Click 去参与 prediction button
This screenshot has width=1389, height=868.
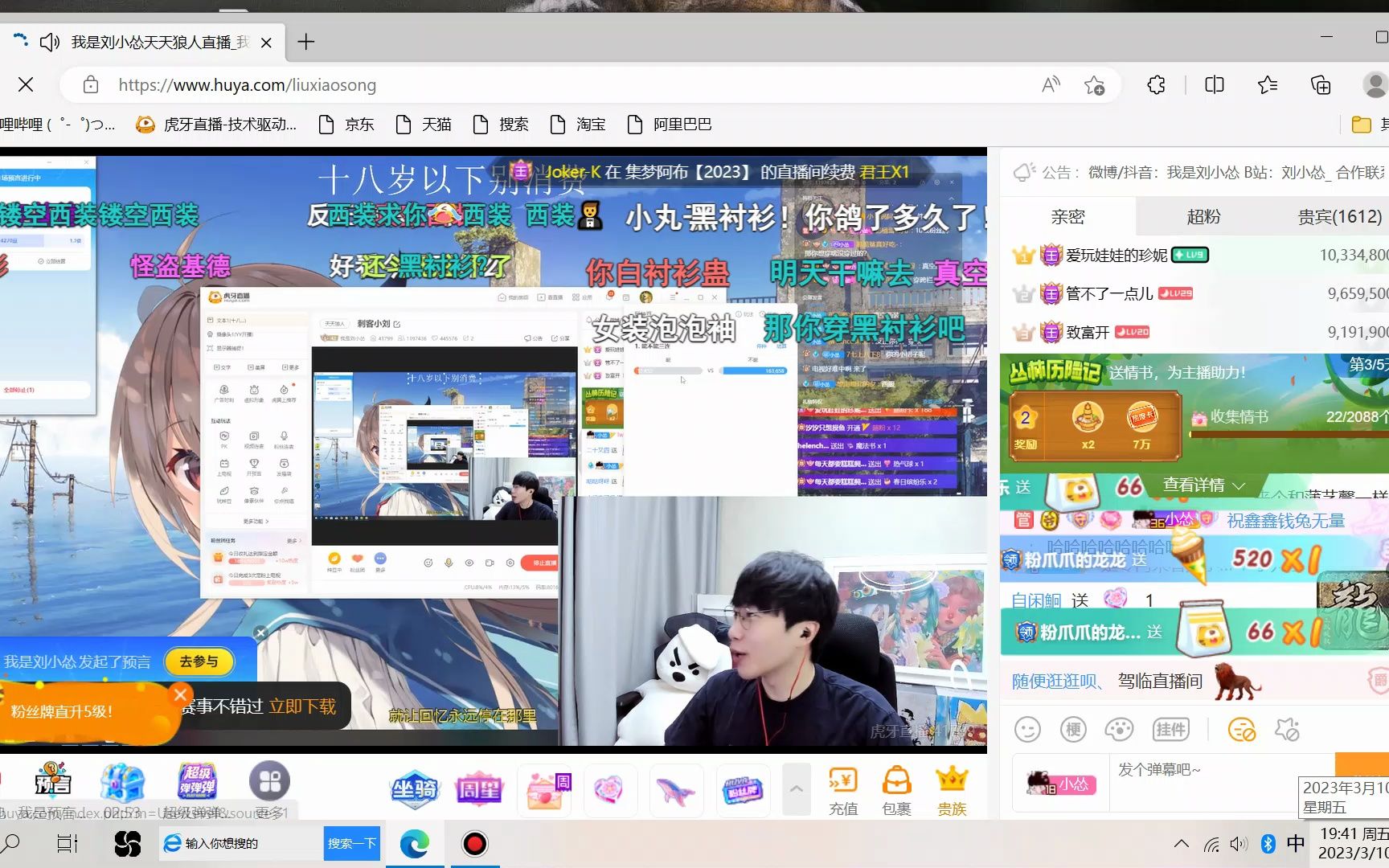[199, 661]
